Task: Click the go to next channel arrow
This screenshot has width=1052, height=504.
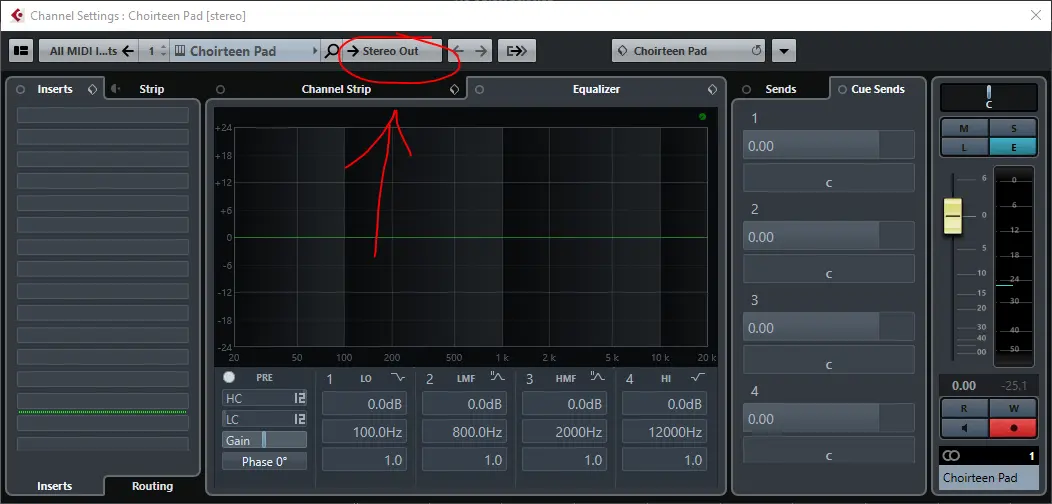Action: click(481, 51)
